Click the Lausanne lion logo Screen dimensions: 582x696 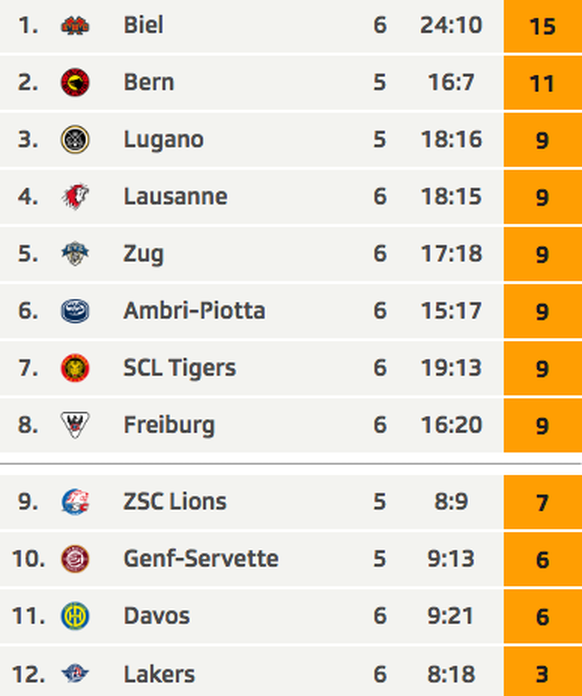75,196
